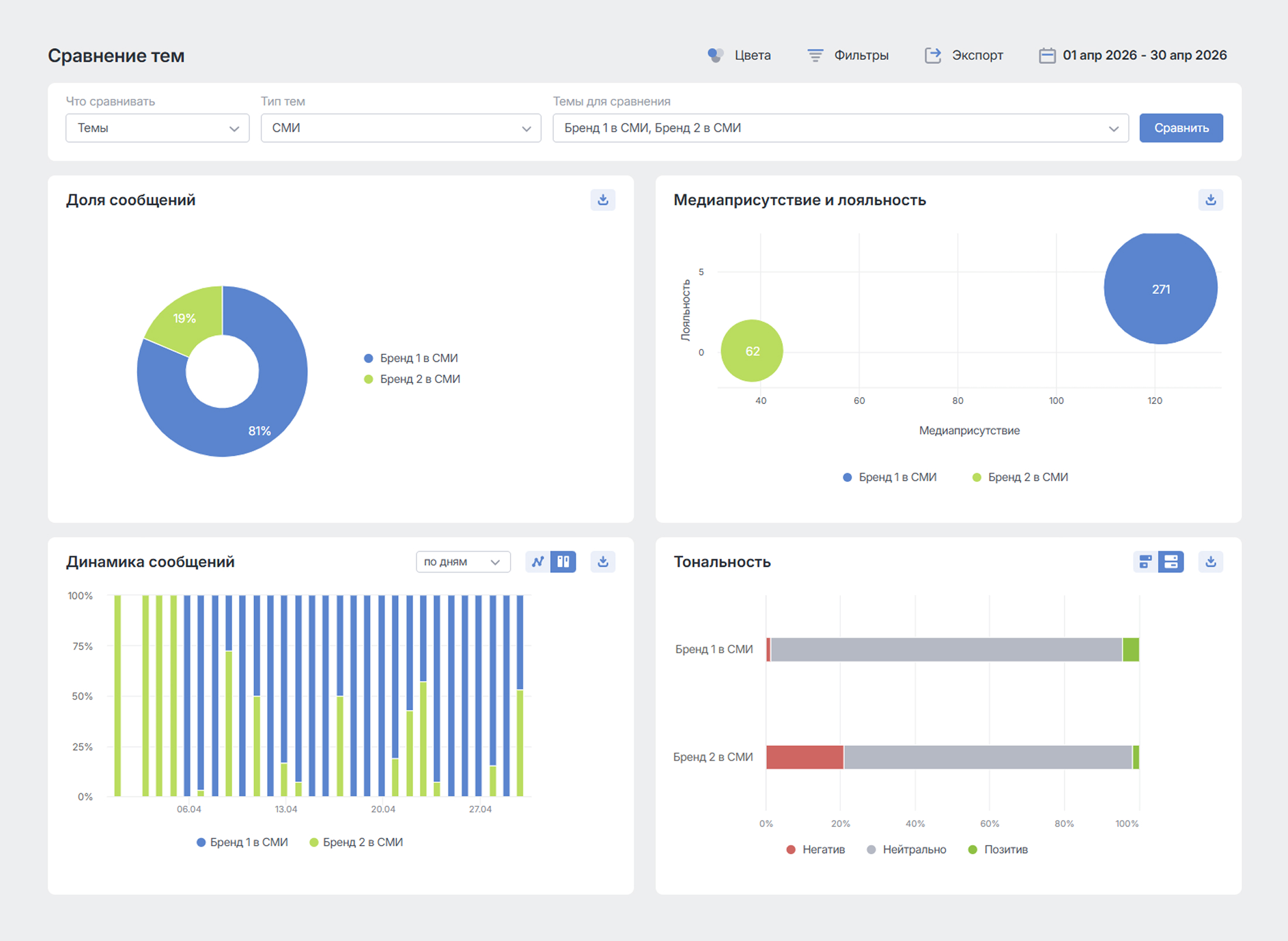Screen dimensions: 1288x941
Task: Open the по дням interval dropdown
Action: pyautogui.click(x=463, y=562)
